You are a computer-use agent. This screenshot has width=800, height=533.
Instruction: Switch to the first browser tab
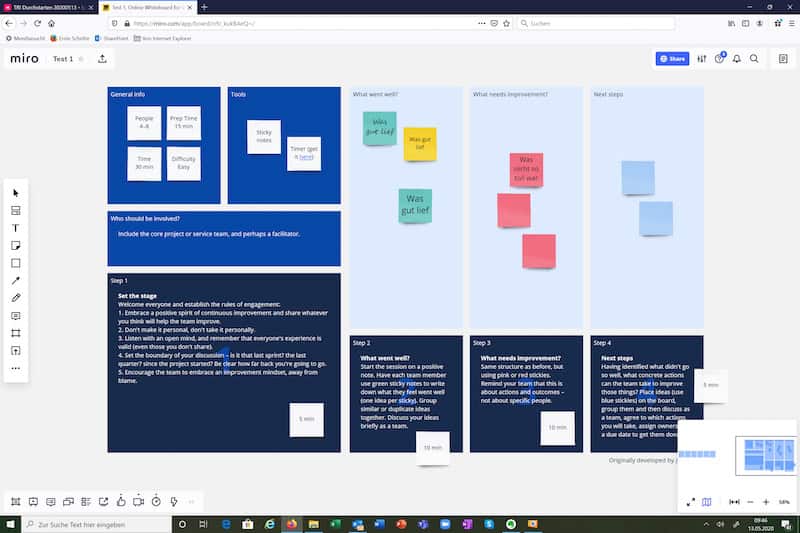point(49,7)
